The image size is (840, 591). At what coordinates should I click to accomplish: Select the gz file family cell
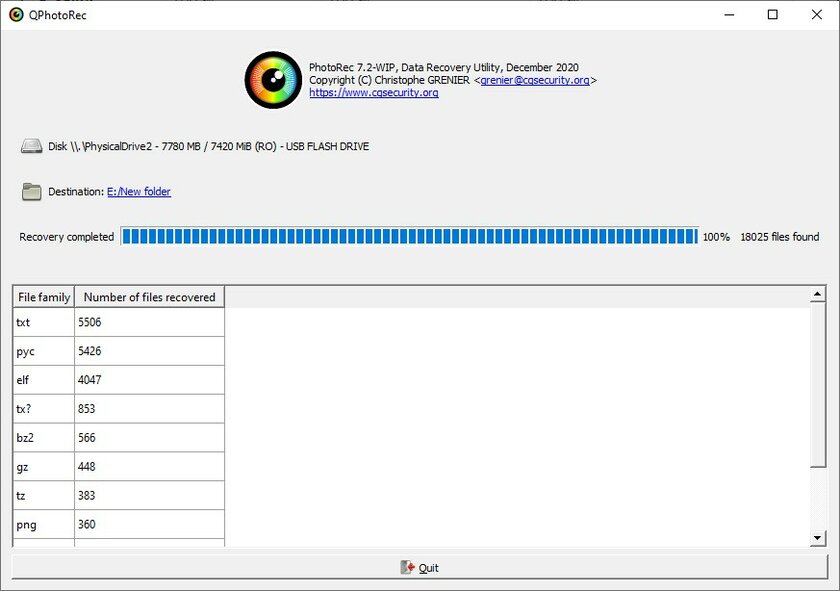point(43,467)
